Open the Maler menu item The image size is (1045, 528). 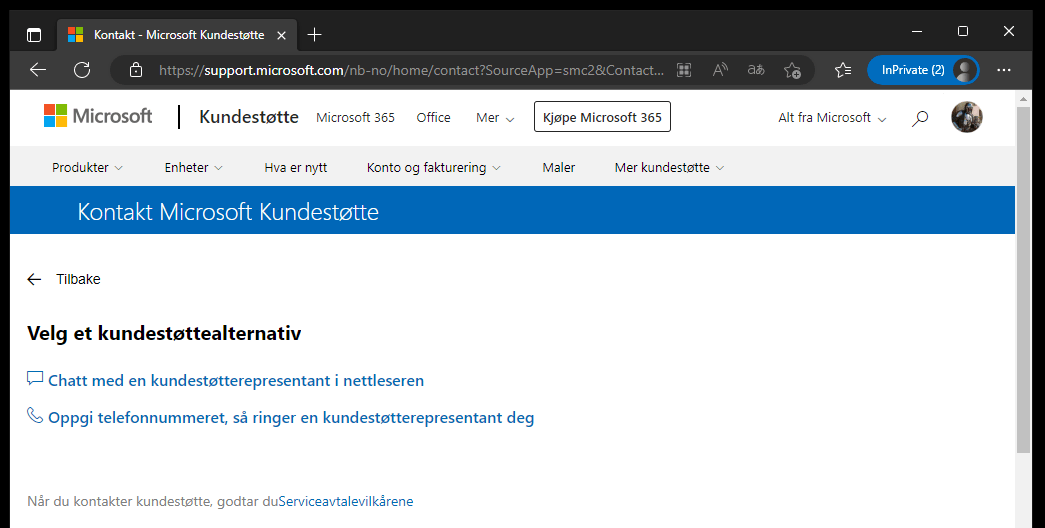pos(558,167)
